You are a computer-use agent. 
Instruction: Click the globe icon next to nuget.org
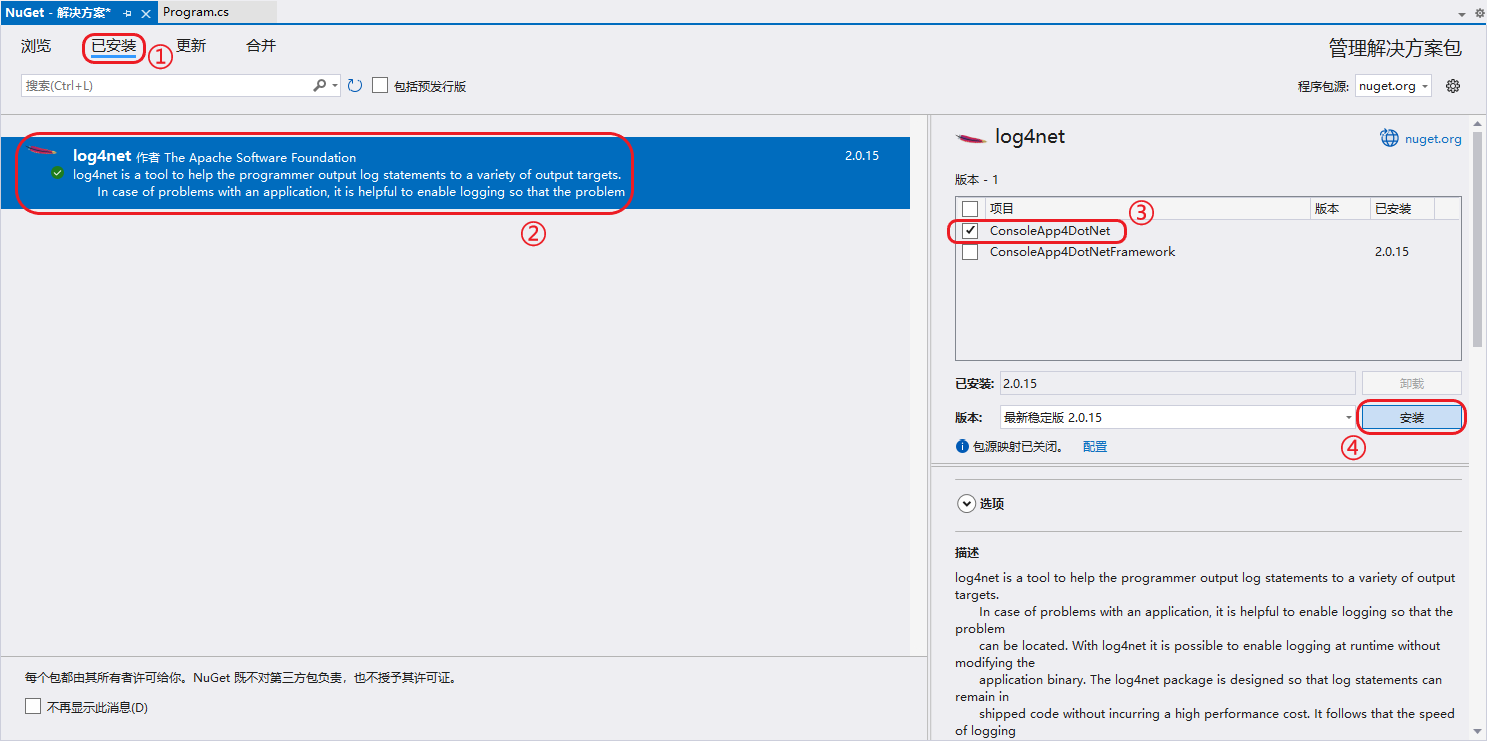point(1390,138)
